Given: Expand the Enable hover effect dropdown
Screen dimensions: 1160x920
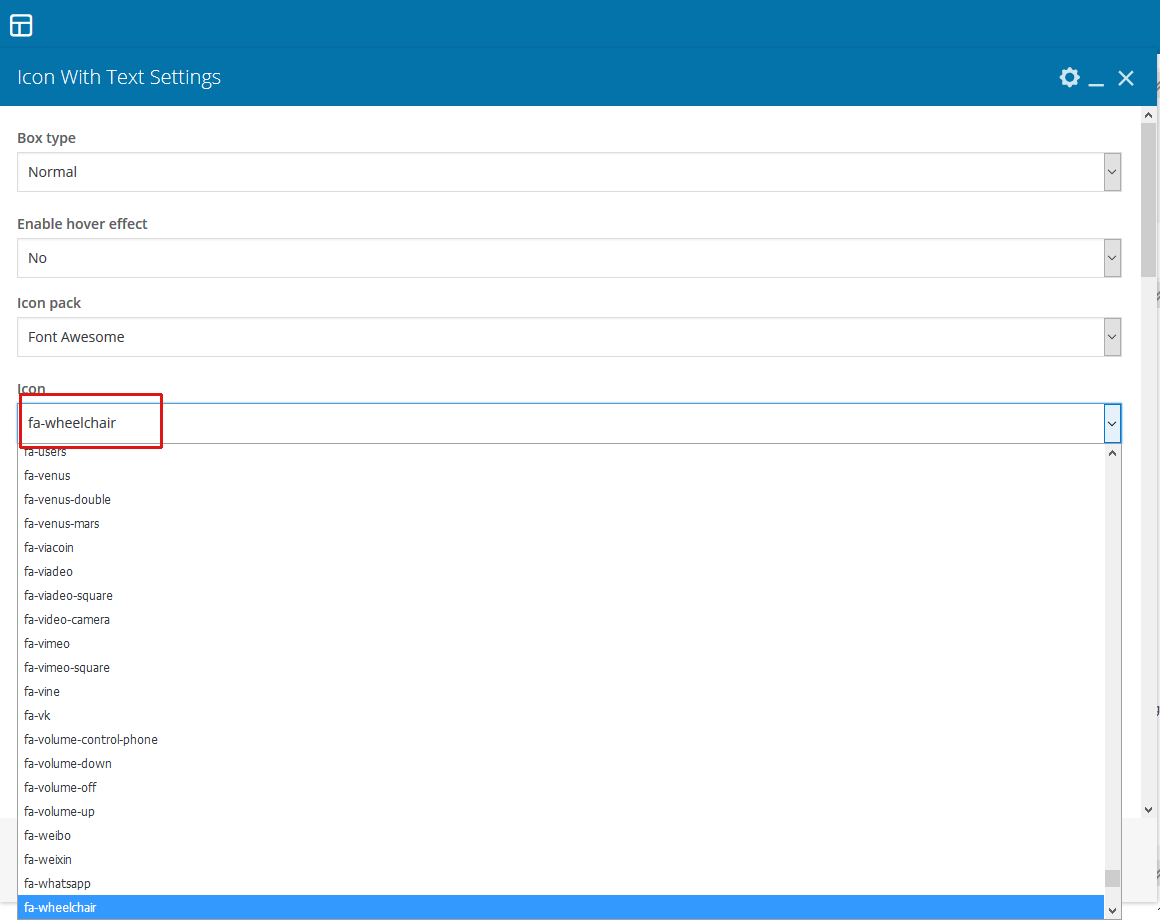Looking at the screenshot, I should pos(568,258).
